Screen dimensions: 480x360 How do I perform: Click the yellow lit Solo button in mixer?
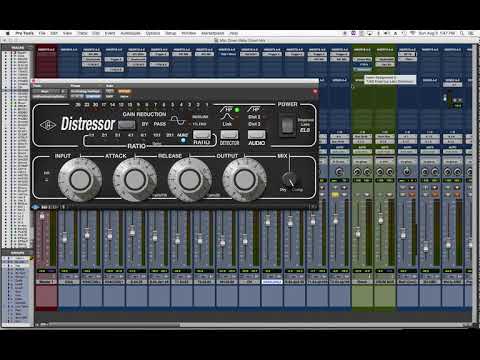pyautogui.click(x=334, y=194)
